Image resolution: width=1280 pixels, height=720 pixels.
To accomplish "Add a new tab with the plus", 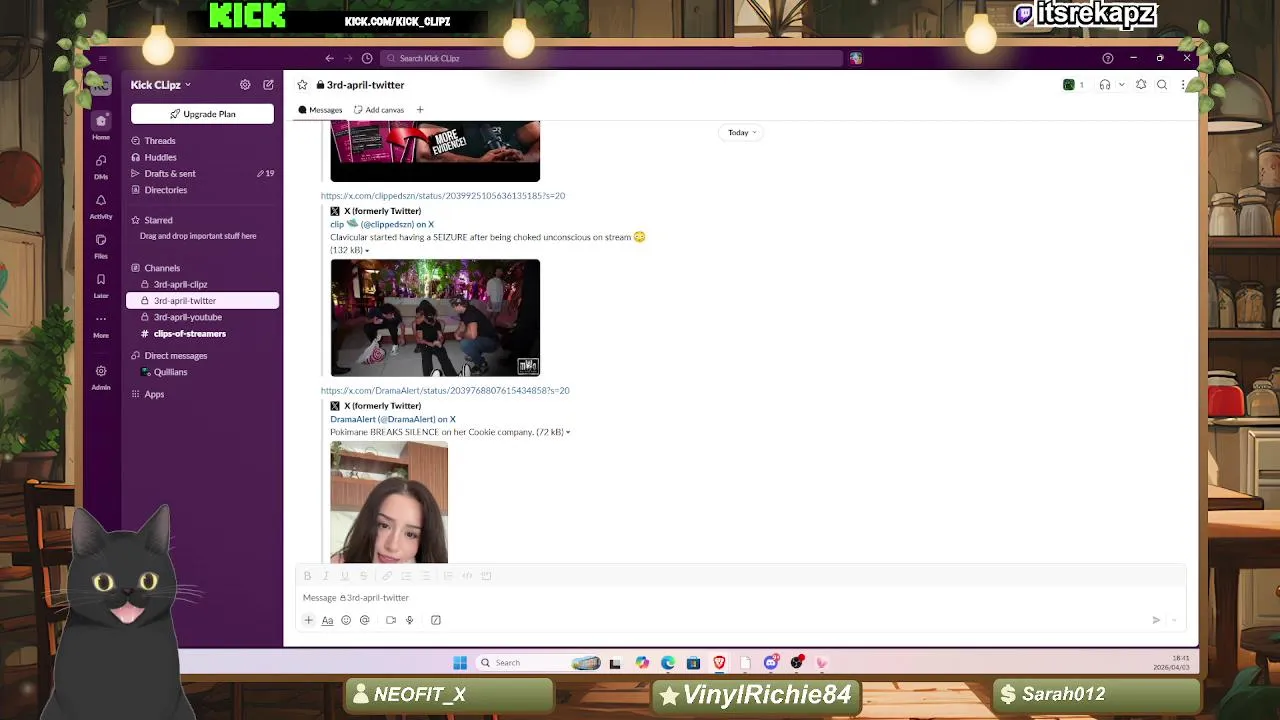I will pyautogui.click(x=420, y=110).
